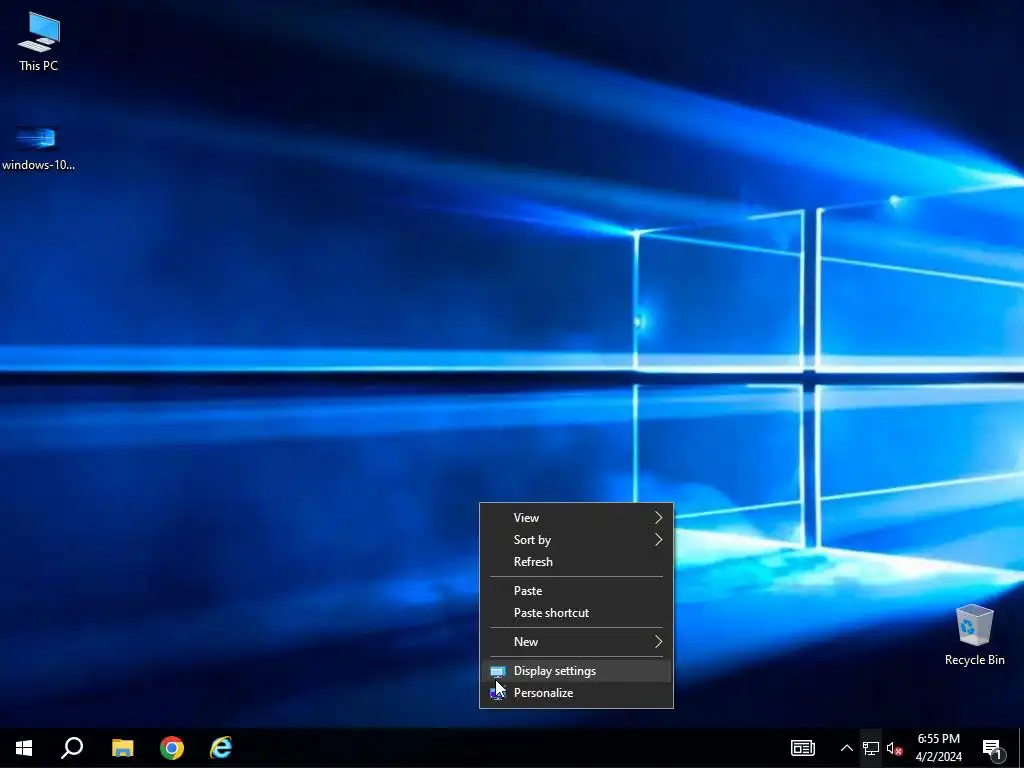Choose Paste shortcut in the context menu
This screenshot has height=768, width=1024.
coord(576,613)
